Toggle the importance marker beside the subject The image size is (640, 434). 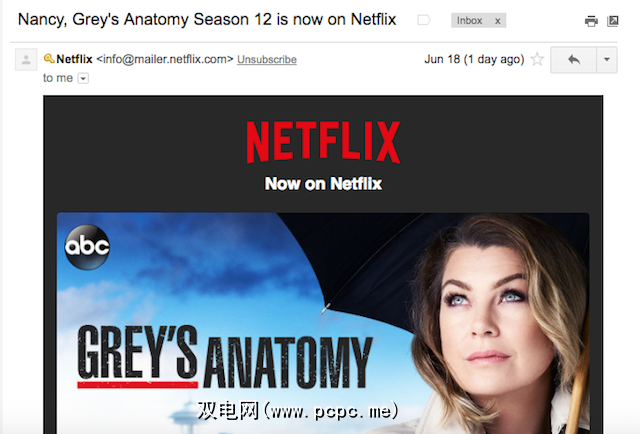(x=424, y=20)
